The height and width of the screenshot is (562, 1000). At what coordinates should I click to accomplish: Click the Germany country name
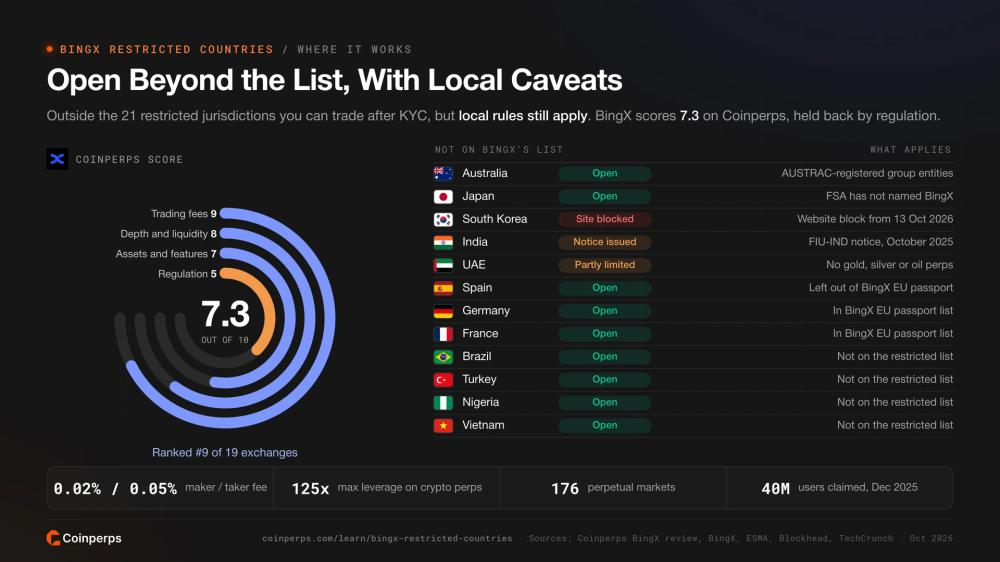click(x=486, y=311)
